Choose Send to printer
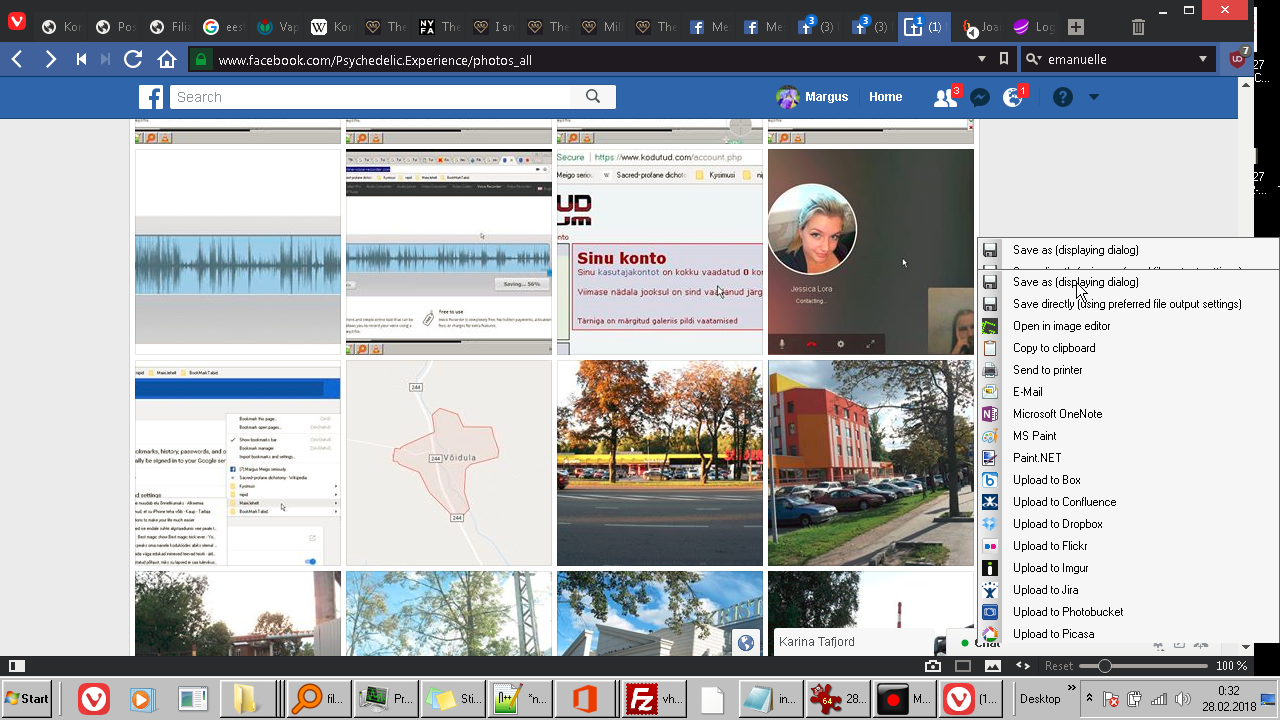The height and width of the screenshot is (720, 1280). (x=1128, y=370)
